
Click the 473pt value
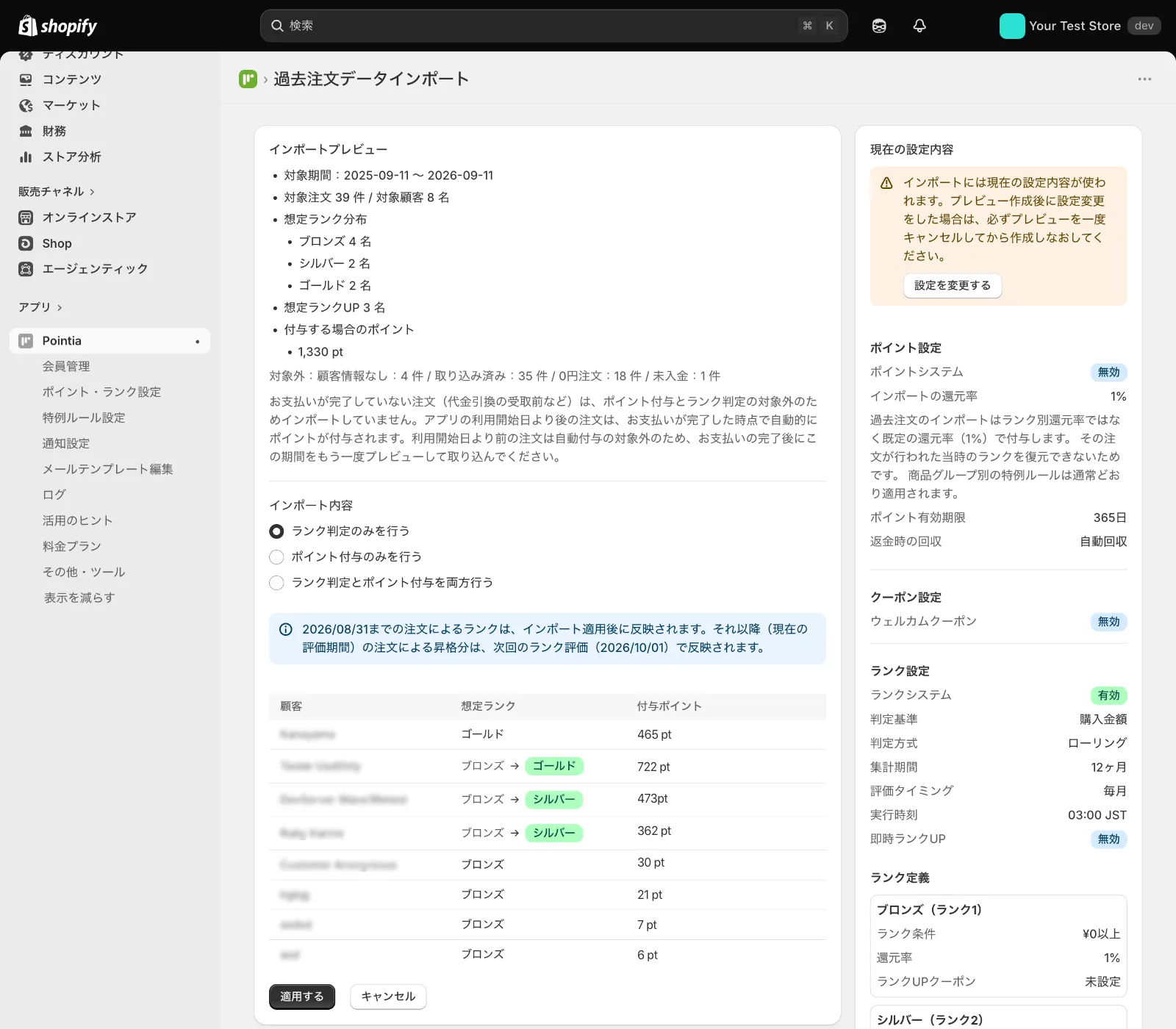(x=653, y=798)
